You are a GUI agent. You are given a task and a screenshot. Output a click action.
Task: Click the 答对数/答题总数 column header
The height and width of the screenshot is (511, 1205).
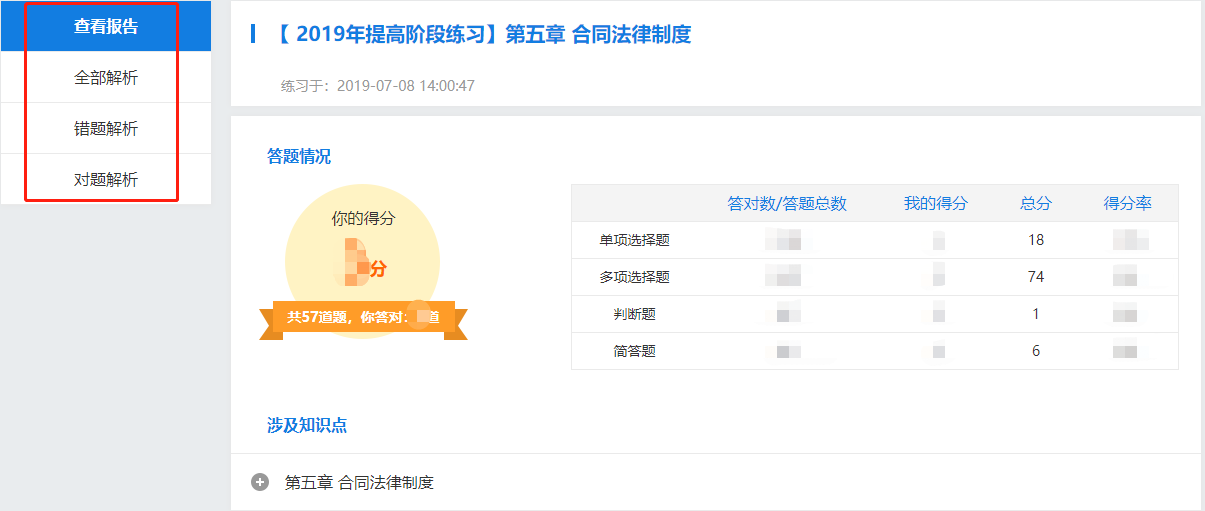click(x=787, y=203)
